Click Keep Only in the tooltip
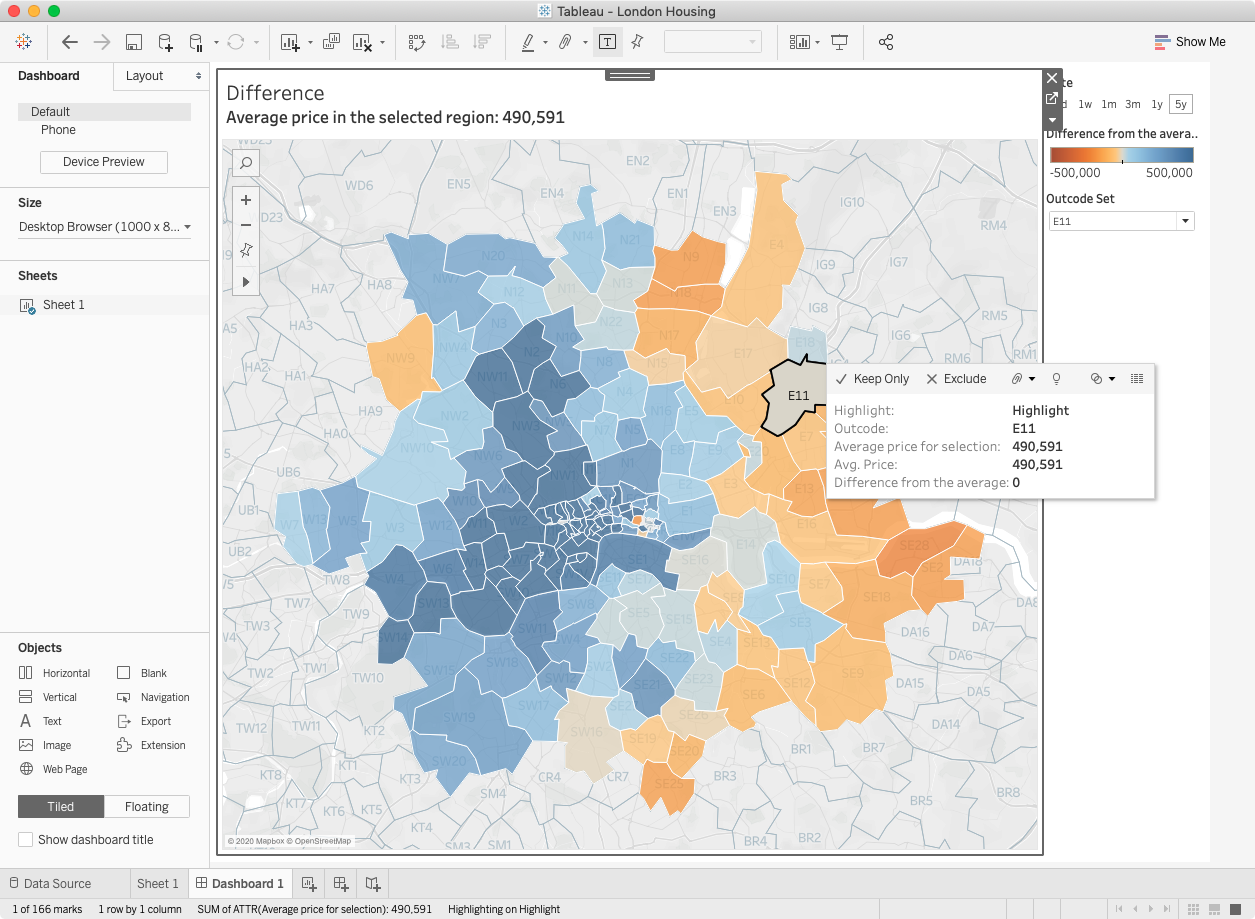 coord(872,379)
